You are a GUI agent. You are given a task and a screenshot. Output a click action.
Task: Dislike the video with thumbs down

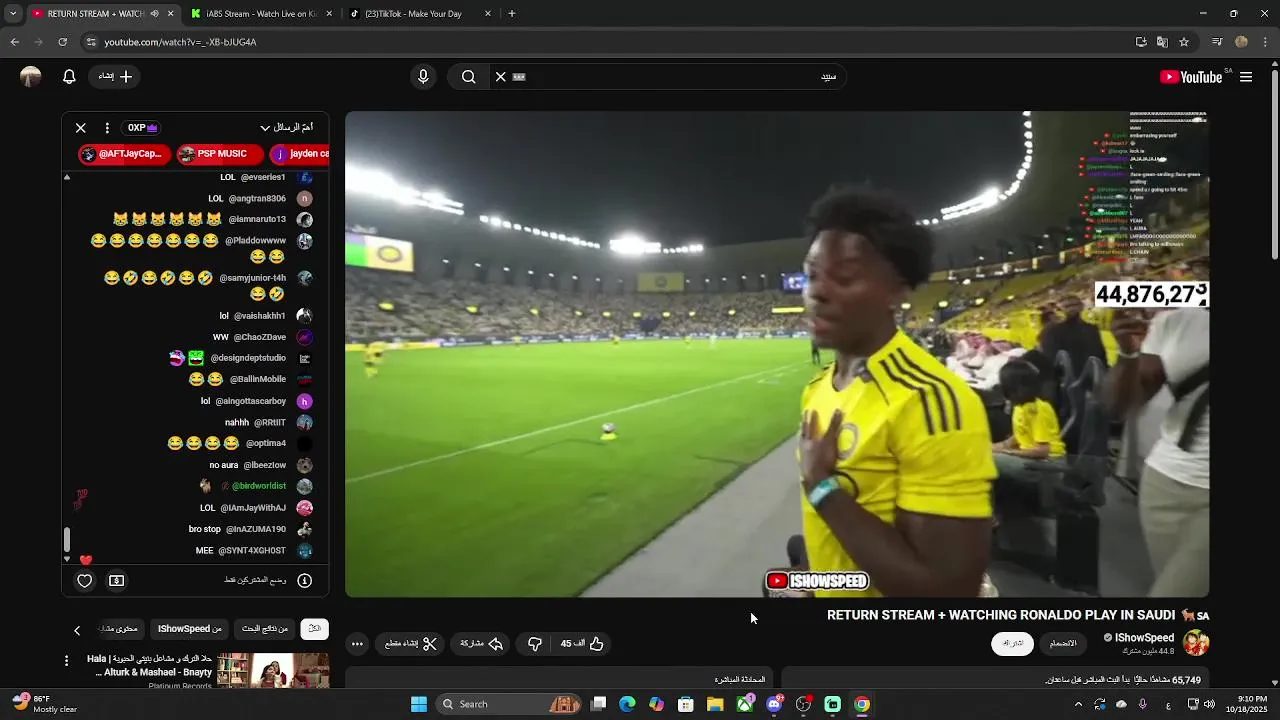[535, 644]
